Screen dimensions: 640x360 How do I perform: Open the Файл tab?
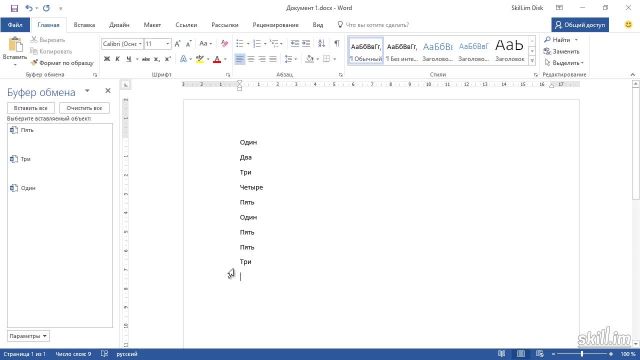pos(15,25)
